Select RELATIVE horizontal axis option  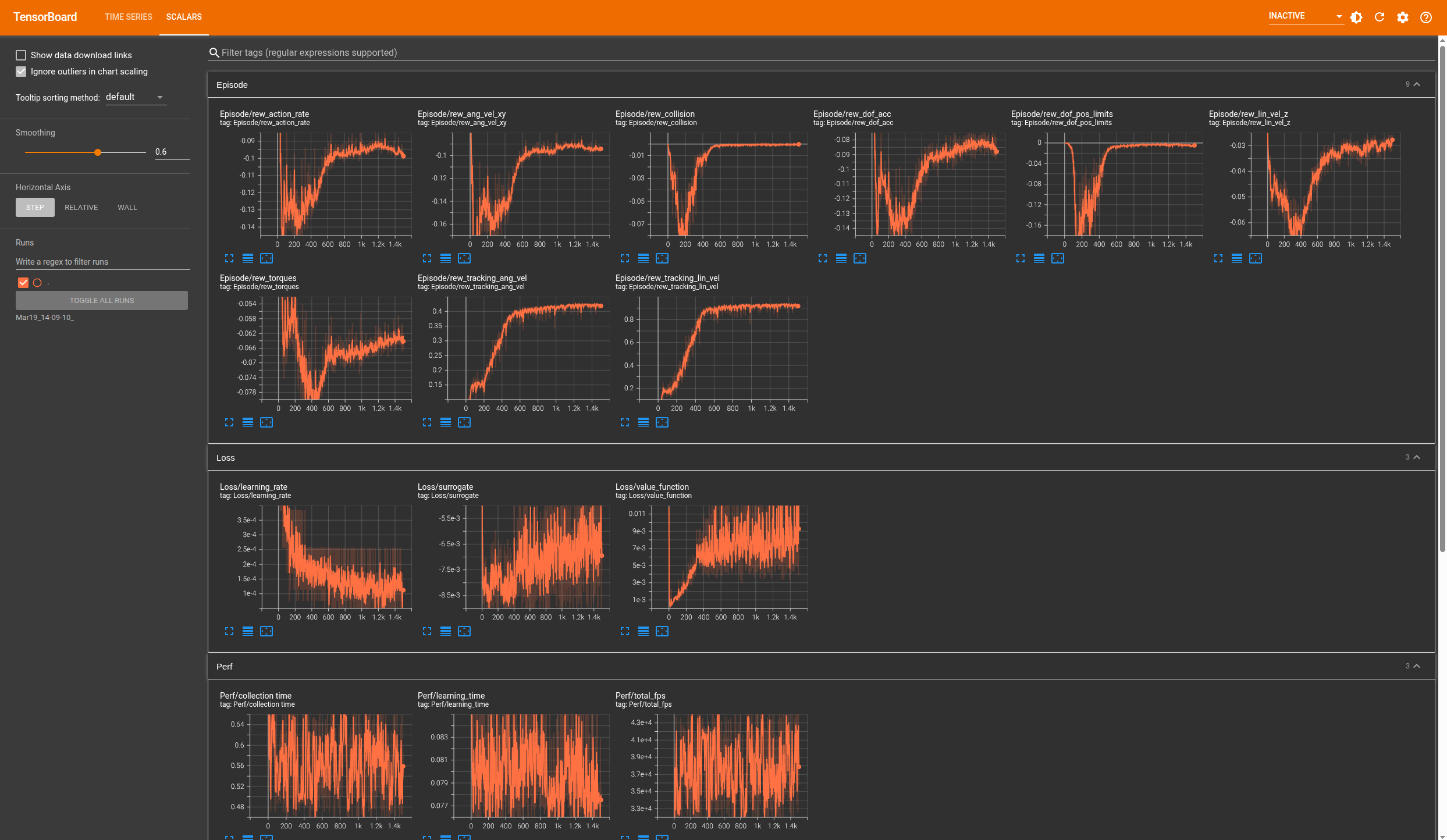click(81, 208)
